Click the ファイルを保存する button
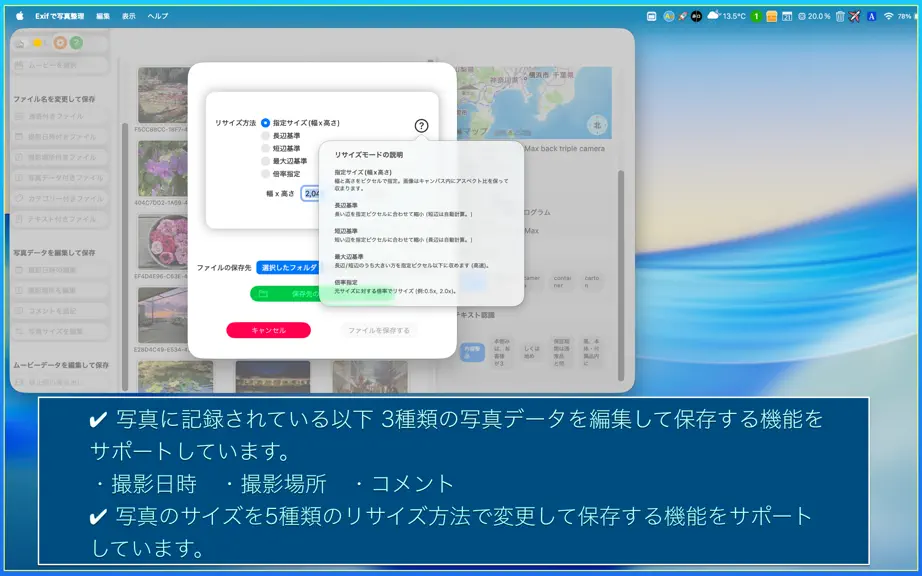The height and width of the screenshot is (576, 922). coord(379,330)
